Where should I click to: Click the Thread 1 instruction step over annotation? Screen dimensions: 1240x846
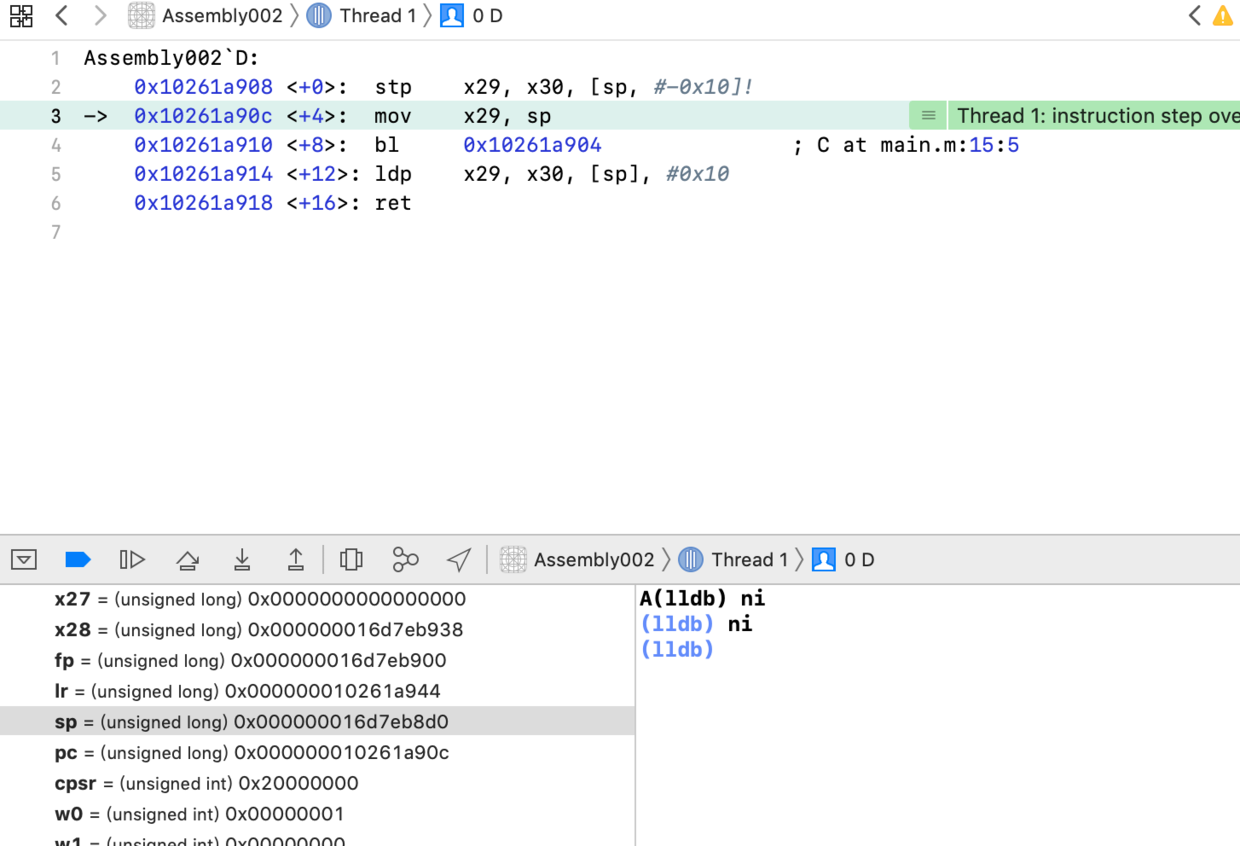(x=1095, y=116)
